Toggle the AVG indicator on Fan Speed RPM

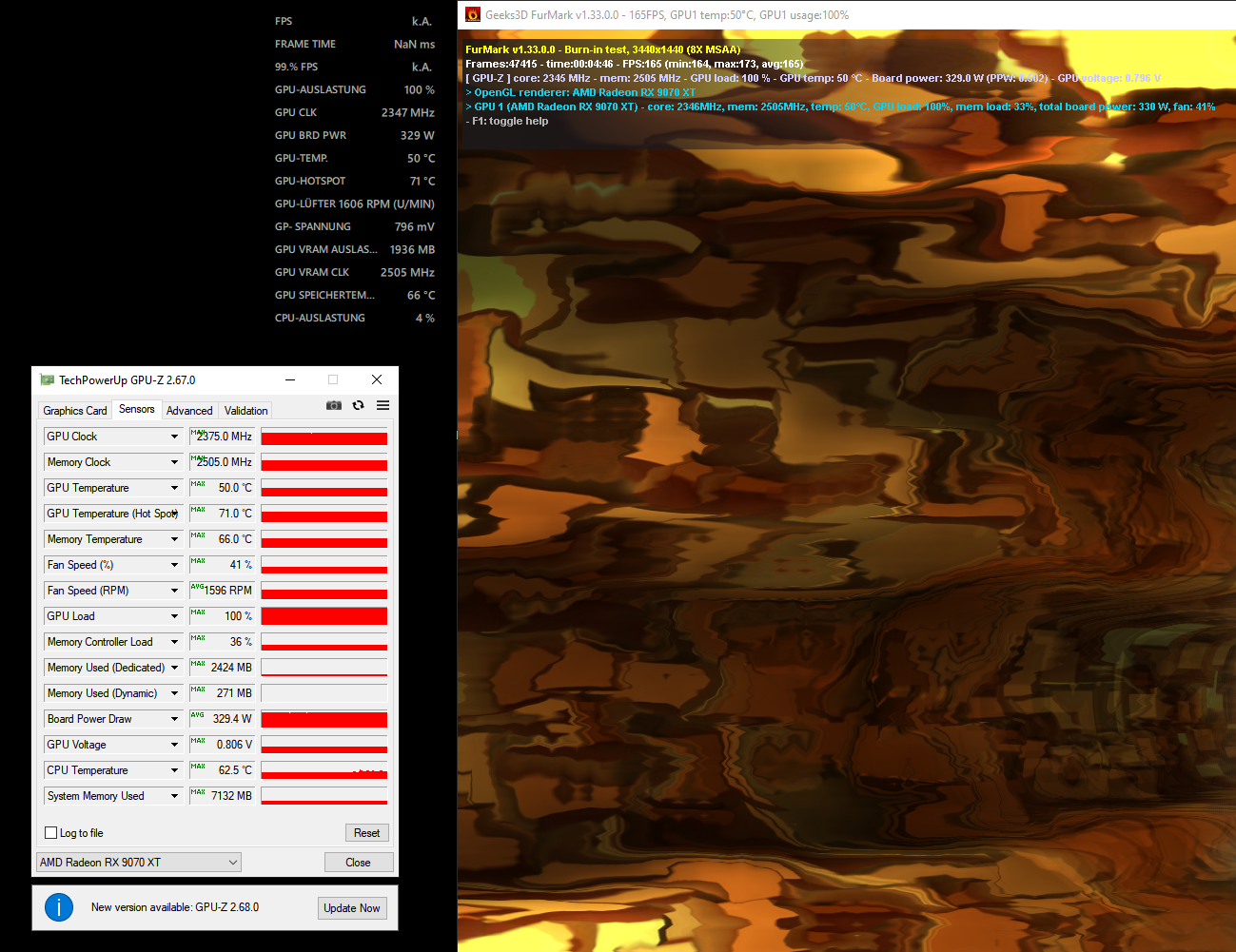(x=196, y=587)
